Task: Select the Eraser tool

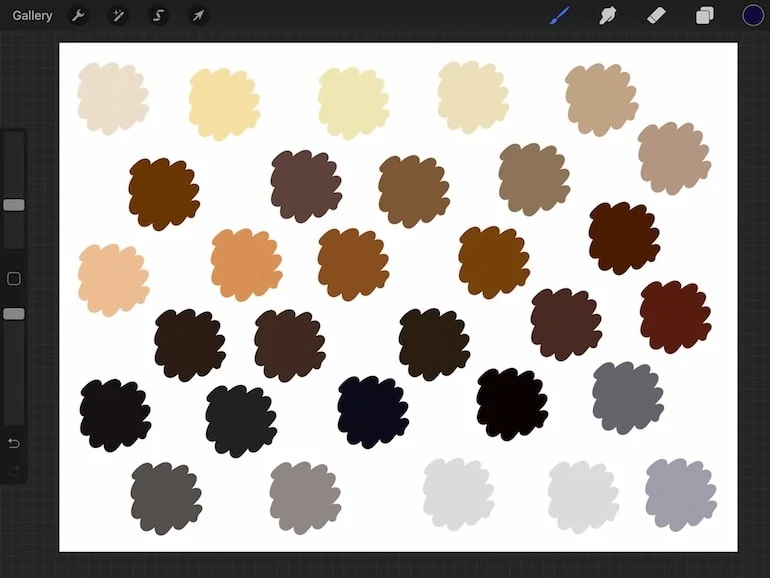Action: click(656, 16)
